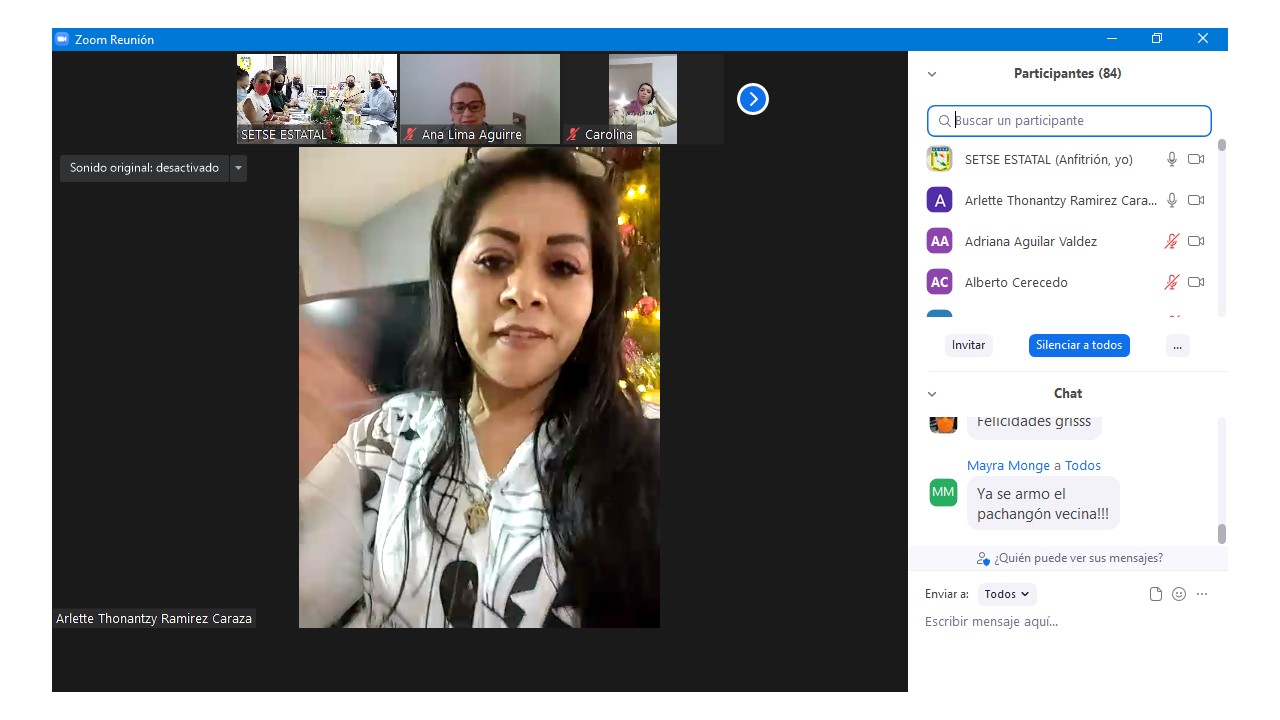
Task: Select the Ana Lima Aguirre video thumbnail
Action: 480,99
